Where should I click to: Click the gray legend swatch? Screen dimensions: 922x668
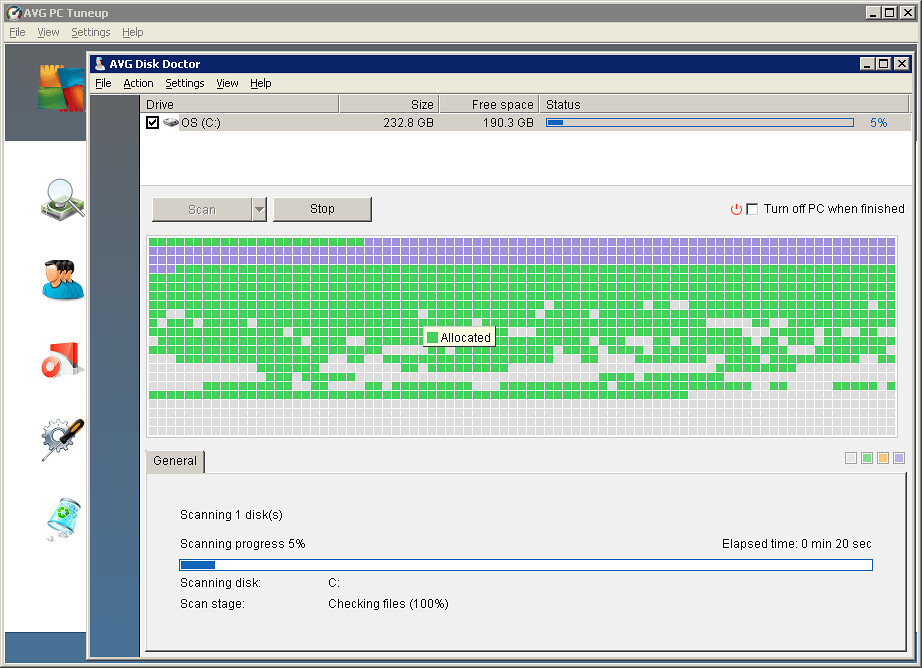[851, 458]
